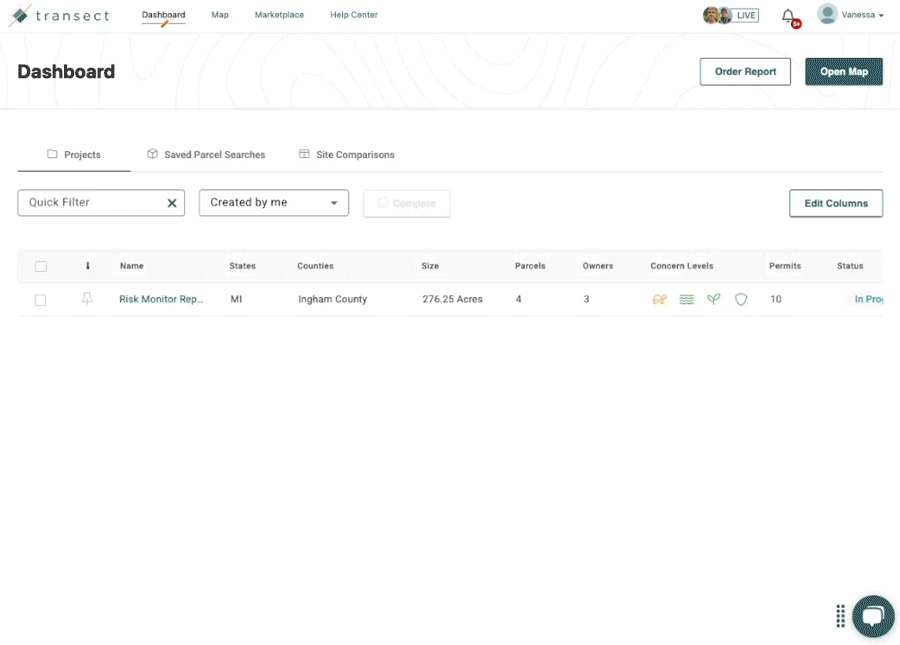Open the Dashboard nav item
Viewport: 900px width, 645px height.
[x=164, y=15]
